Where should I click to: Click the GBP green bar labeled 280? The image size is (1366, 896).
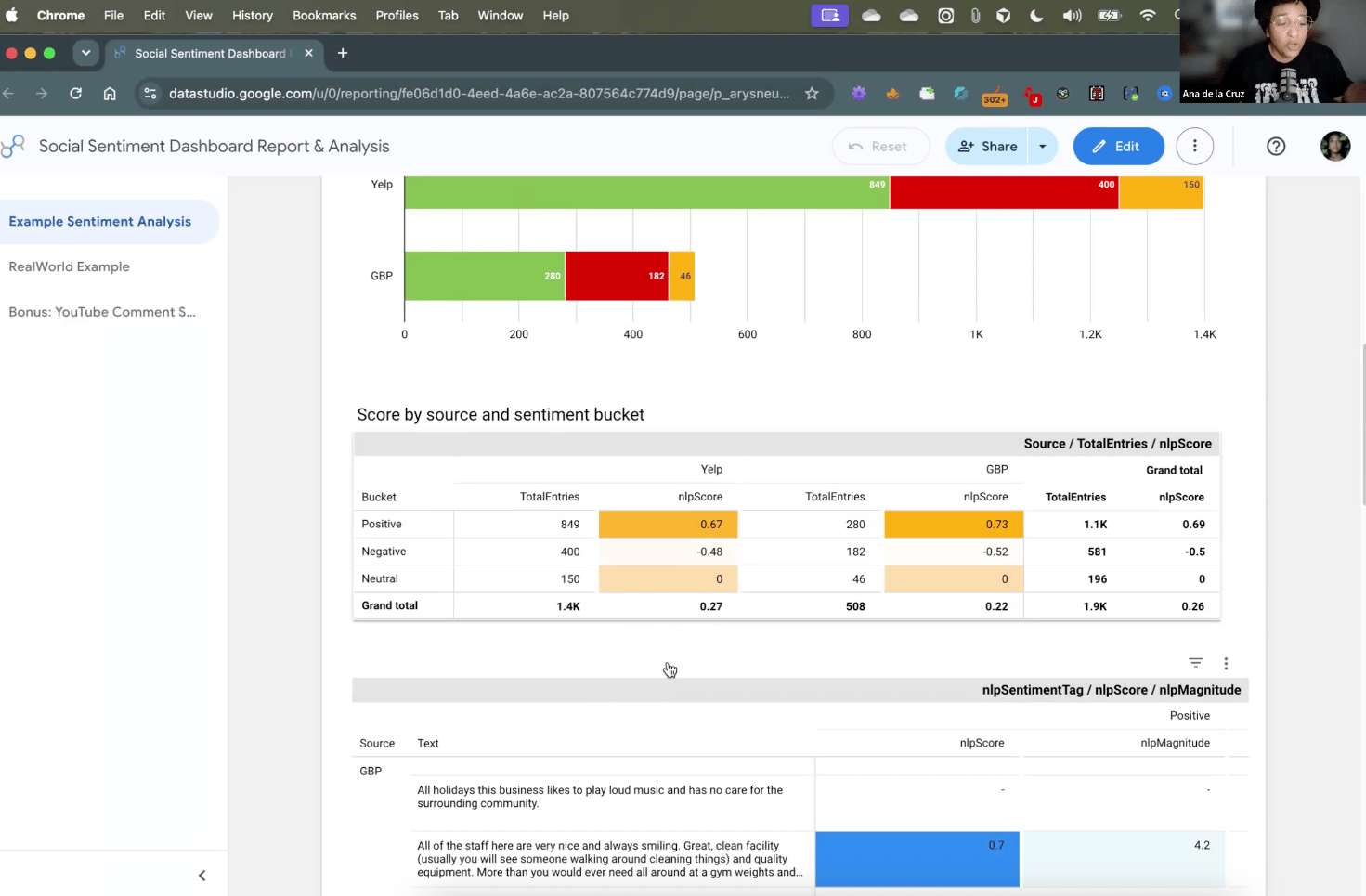coord(485,276)
